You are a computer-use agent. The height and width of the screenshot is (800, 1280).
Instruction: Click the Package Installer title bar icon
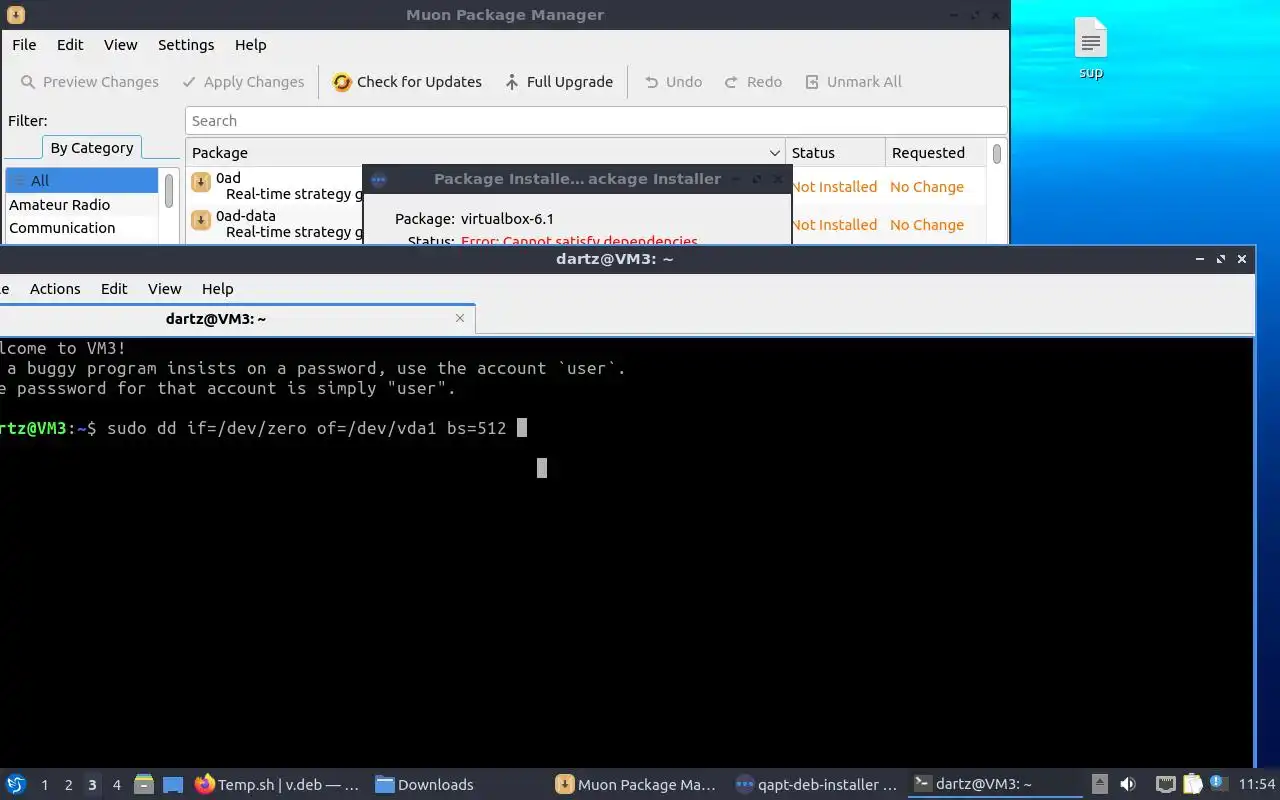pos(378,180)
